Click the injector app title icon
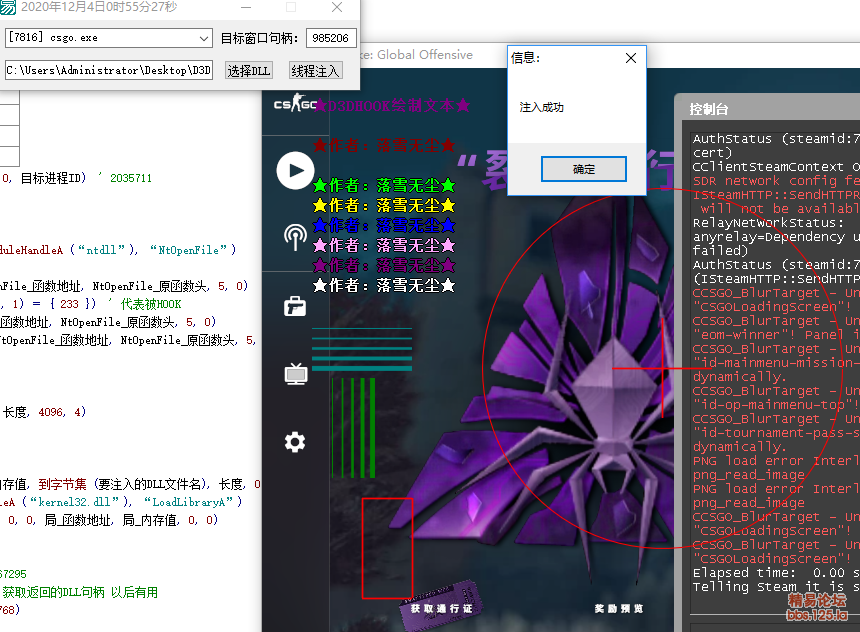This screenshot has width=860, height=632. [x=8, y=7]
